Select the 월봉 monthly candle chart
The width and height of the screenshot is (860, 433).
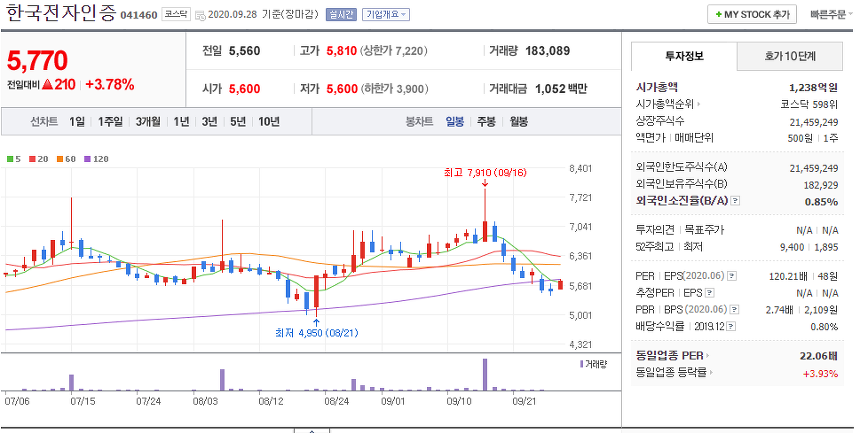pos(519,121)
